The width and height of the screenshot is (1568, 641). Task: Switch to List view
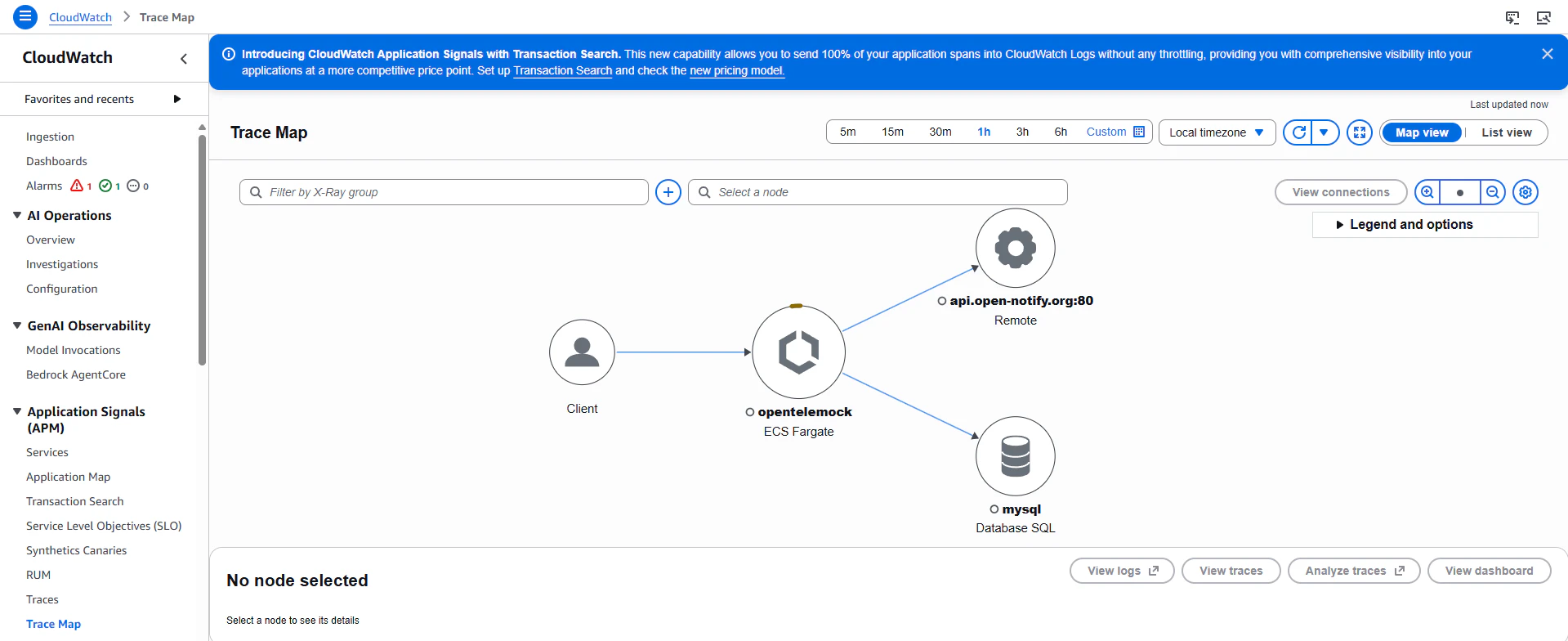click(x=1507, y=132)
